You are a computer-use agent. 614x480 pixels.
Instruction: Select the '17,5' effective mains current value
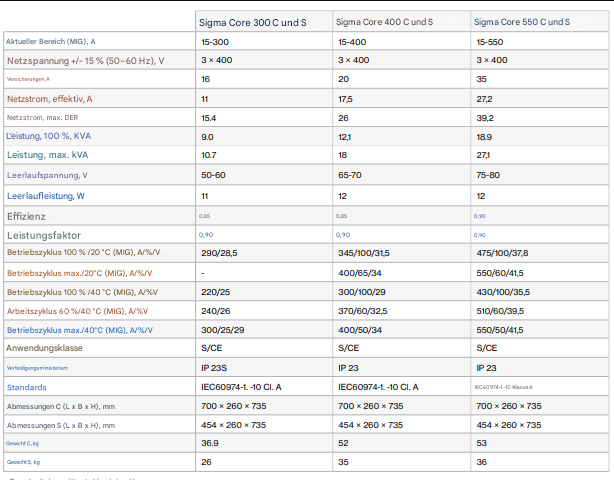345,99
